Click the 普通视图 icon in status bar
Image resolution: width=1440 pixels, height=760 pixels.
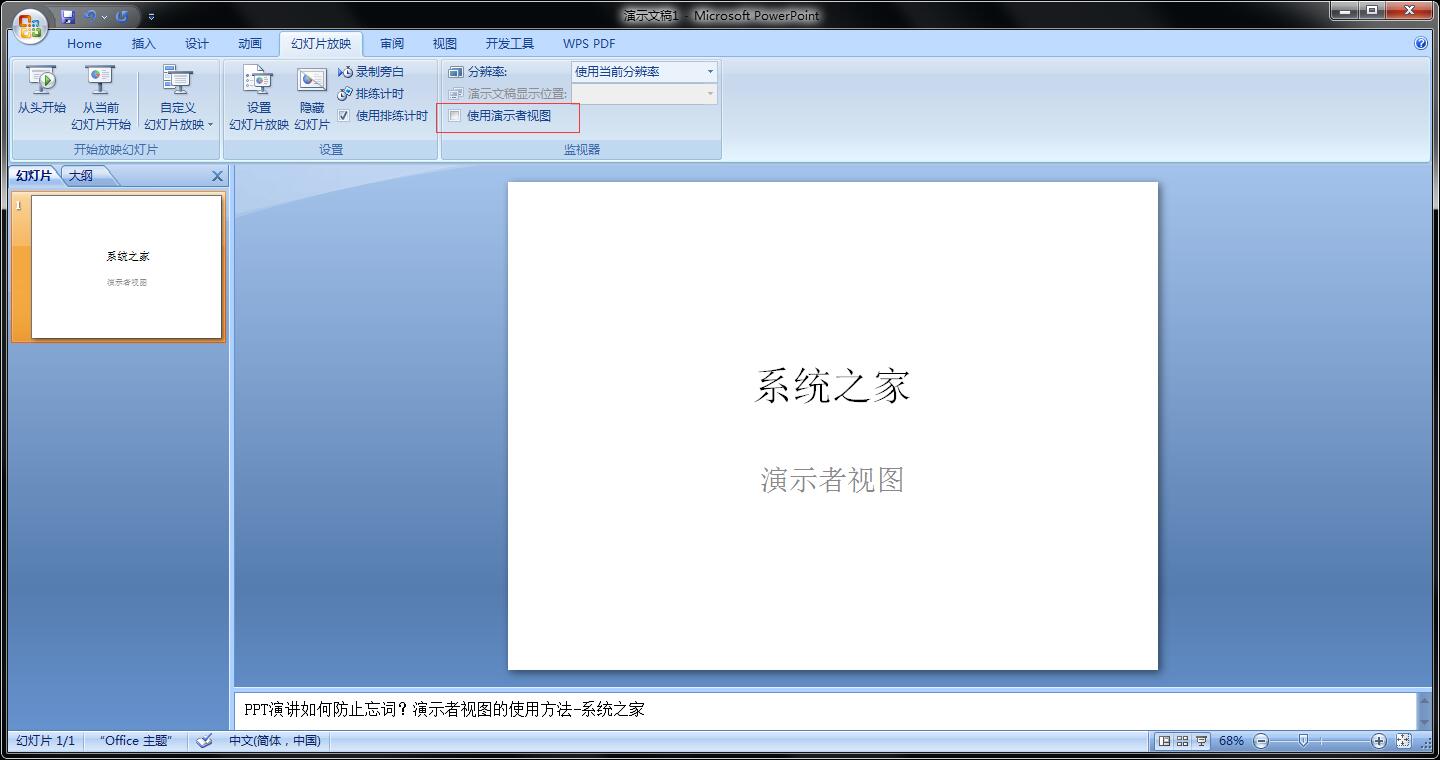pyautogui.click(x=1163, y=741)
